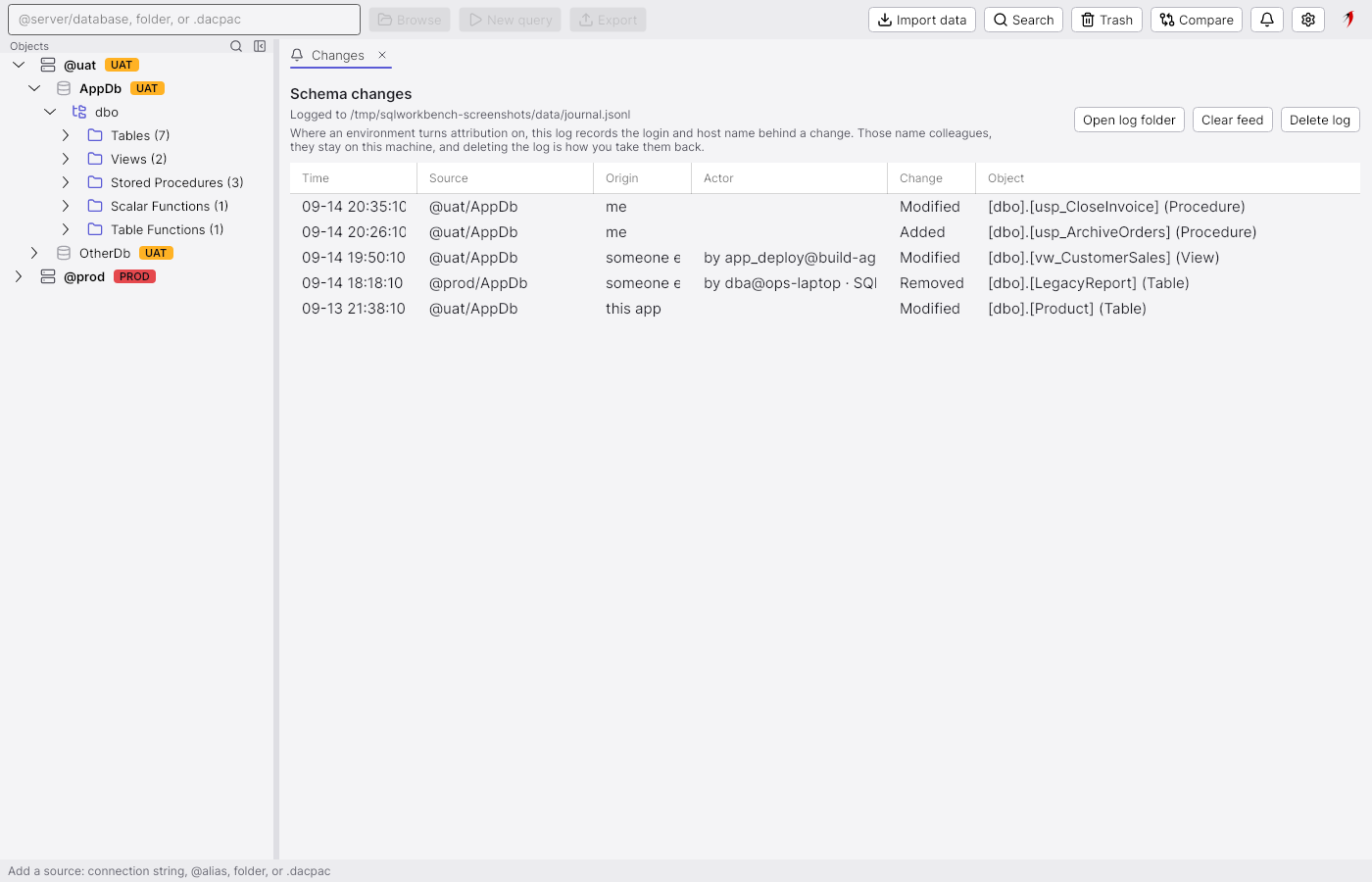Click Open log folder button

[1129, 120]
